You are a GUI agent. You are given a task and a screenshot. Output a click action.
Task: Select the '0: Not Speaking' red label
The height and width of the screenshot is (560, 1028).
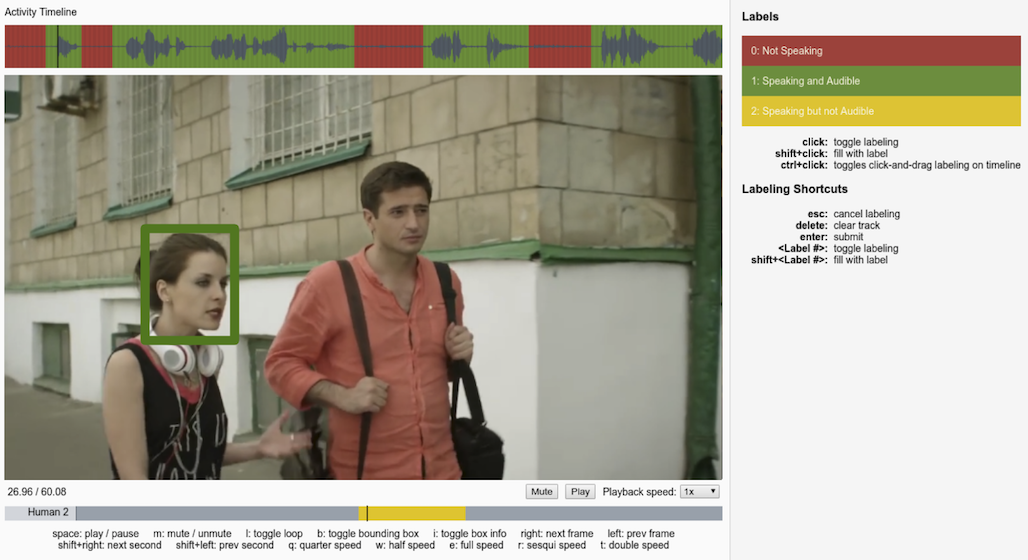coord(880,50)
